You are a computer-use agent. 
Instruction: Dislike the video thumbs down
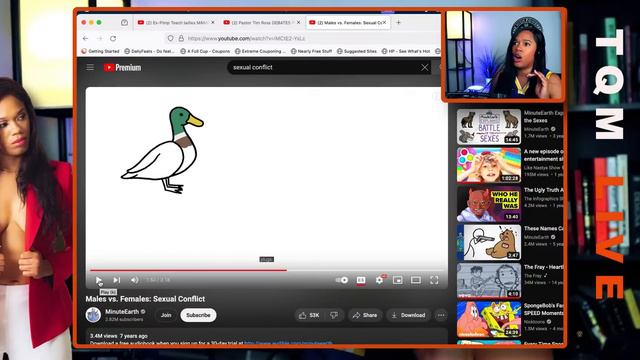(334, 315)
